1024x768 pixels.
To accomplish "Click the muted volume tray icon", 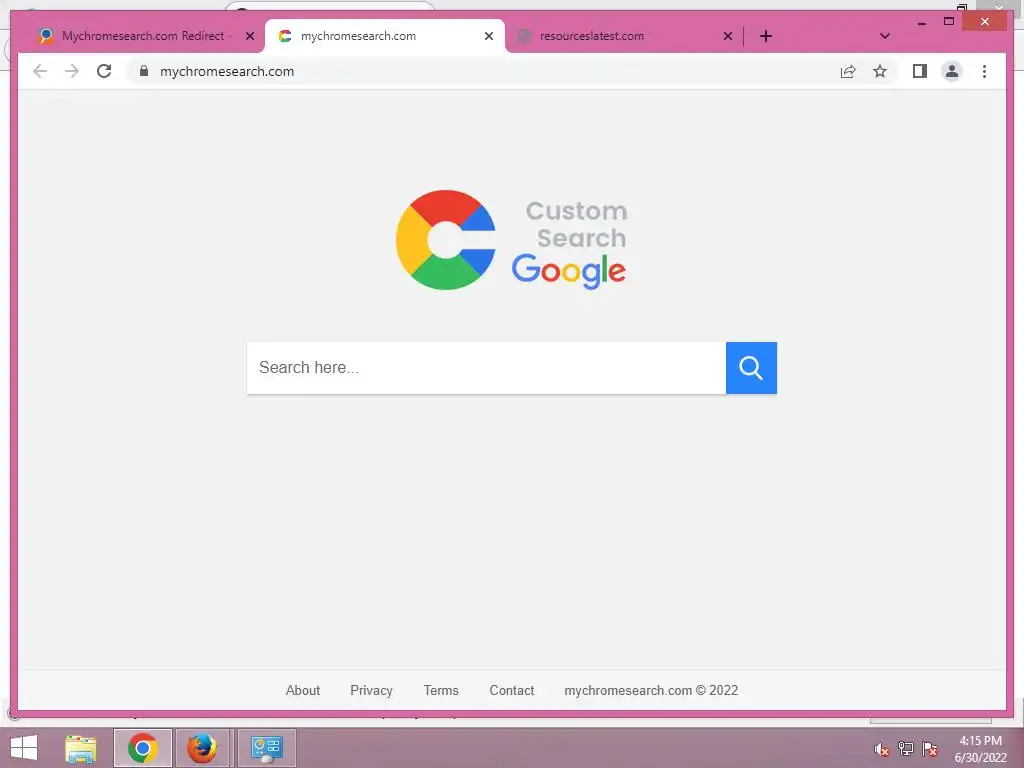I will pyautogui.click(x=882, y=749).
